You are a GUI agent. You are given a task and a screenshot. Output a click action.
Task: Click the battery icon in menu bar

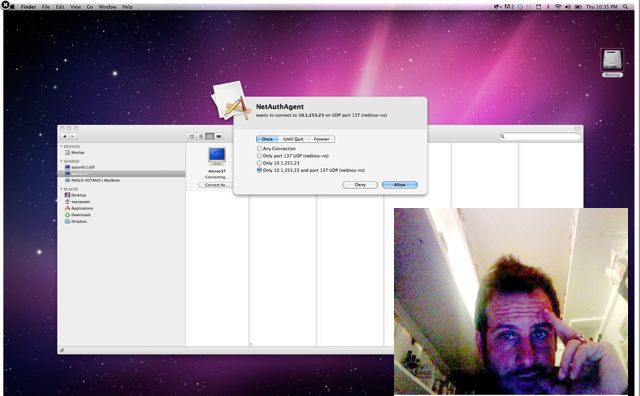coord(578,7)
